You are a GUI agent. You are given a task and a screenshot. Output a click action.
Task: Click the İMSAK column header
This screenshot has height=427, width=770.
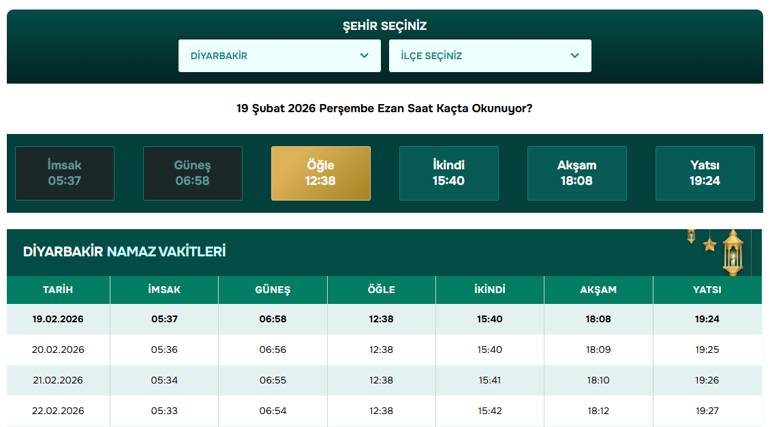[x=164, y=290]
